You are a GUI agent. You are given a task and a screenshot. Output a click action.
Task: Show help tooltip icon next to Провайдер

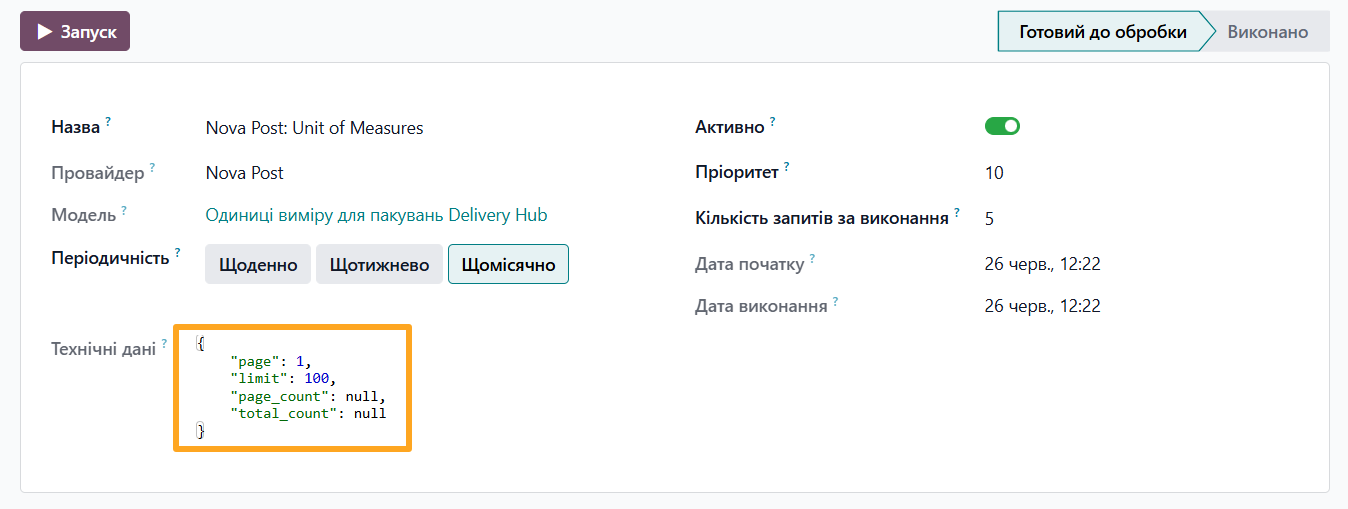152,168
